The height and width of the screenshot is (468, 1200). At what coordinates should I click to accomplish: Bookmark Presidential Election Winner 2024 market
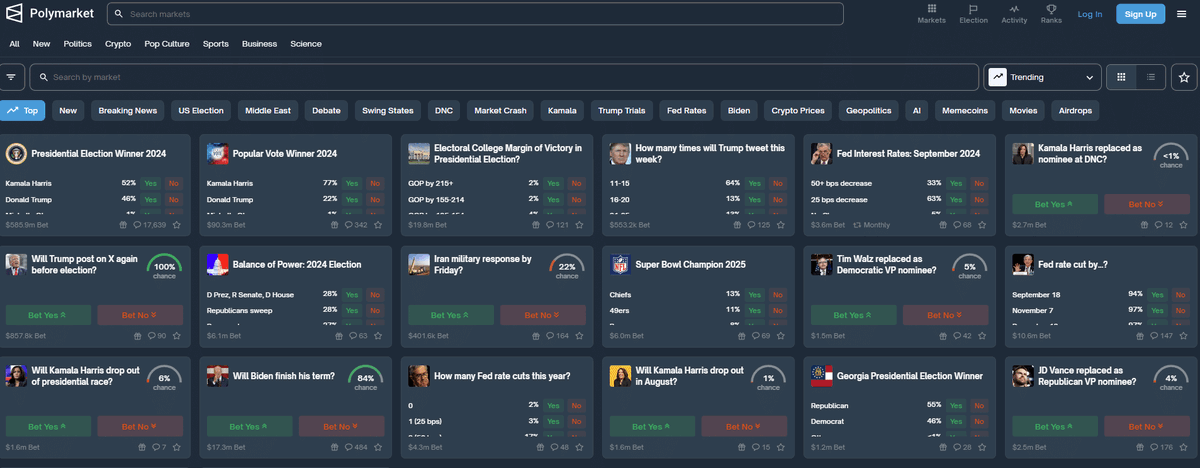[x=177, y=225]
